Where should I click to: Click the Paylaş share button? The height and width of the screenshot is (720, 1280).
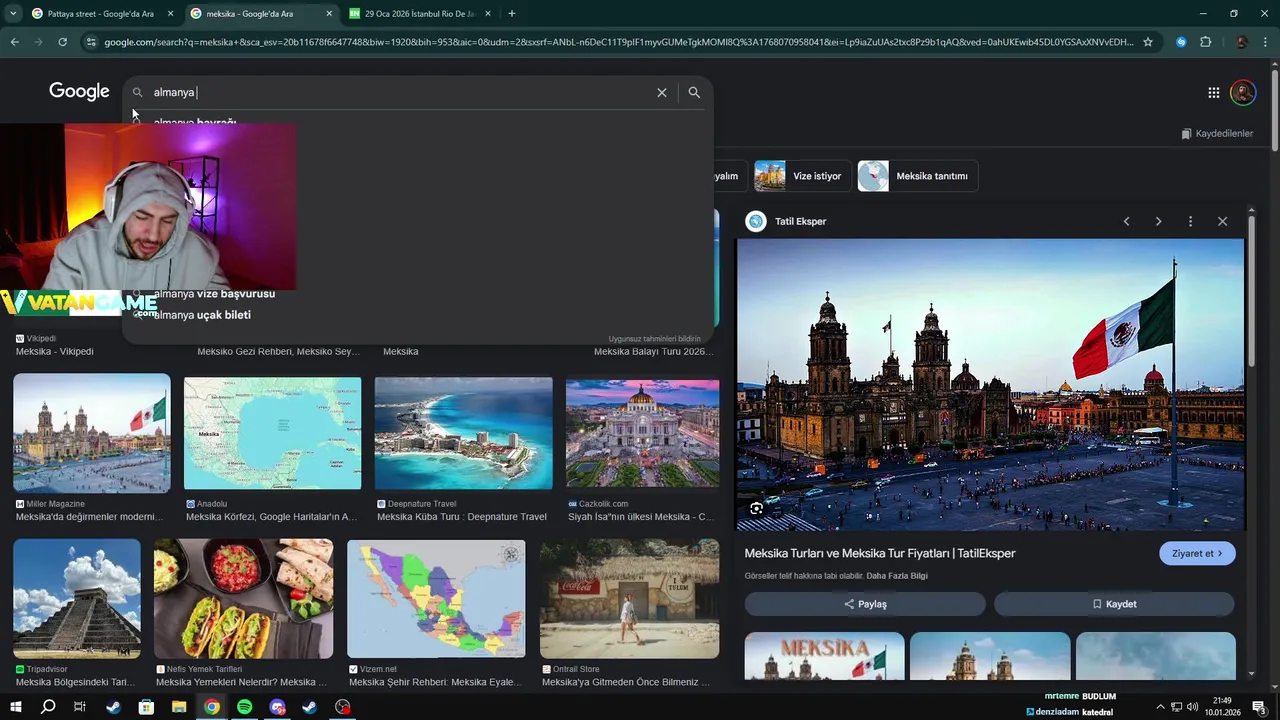click(x=865, y=604)
